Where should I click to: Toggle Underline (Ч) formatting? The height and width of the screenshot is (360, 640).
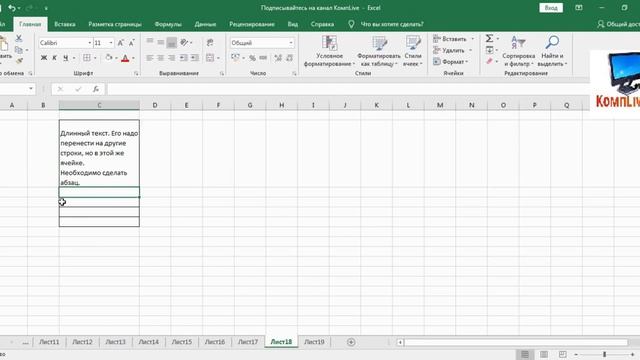[65, 58]
